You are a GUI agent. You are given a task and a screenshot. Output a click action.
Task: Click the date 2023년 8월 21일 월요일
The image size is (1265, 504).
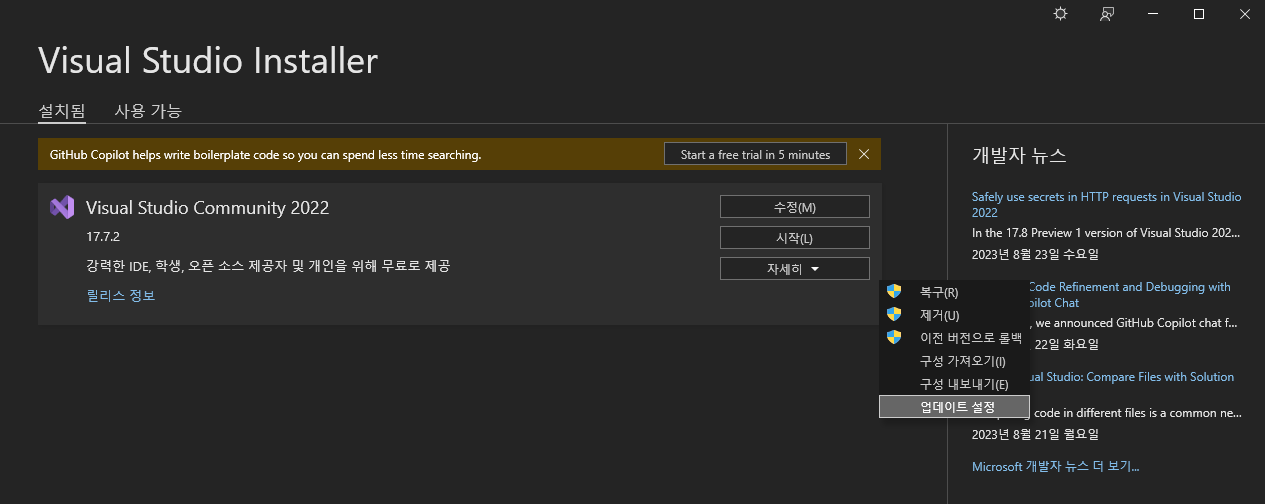click(1035, 435)
